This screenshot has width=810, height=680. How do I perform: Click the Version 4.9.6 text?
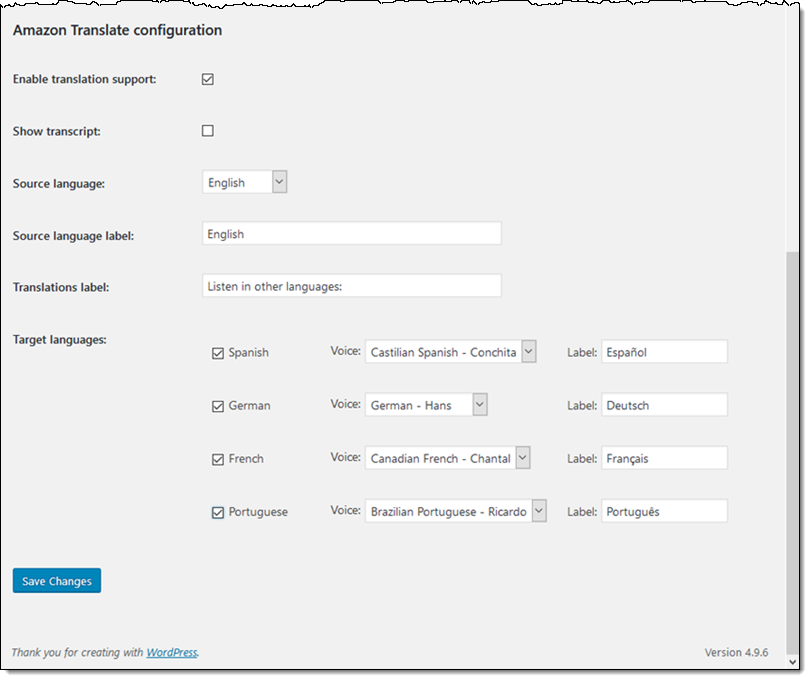736,653
